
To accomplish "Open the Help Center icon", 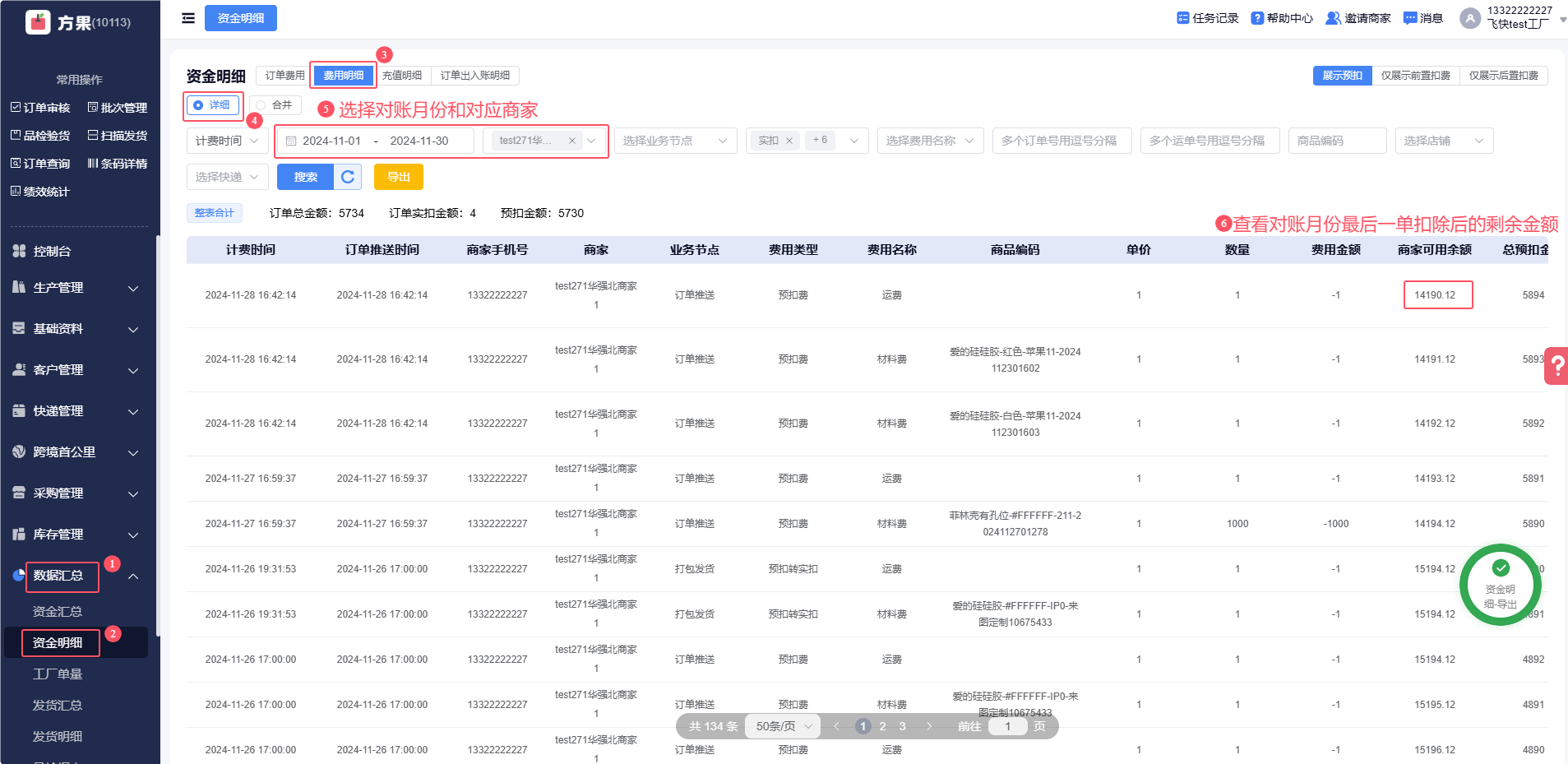I will coord(1257,18).
